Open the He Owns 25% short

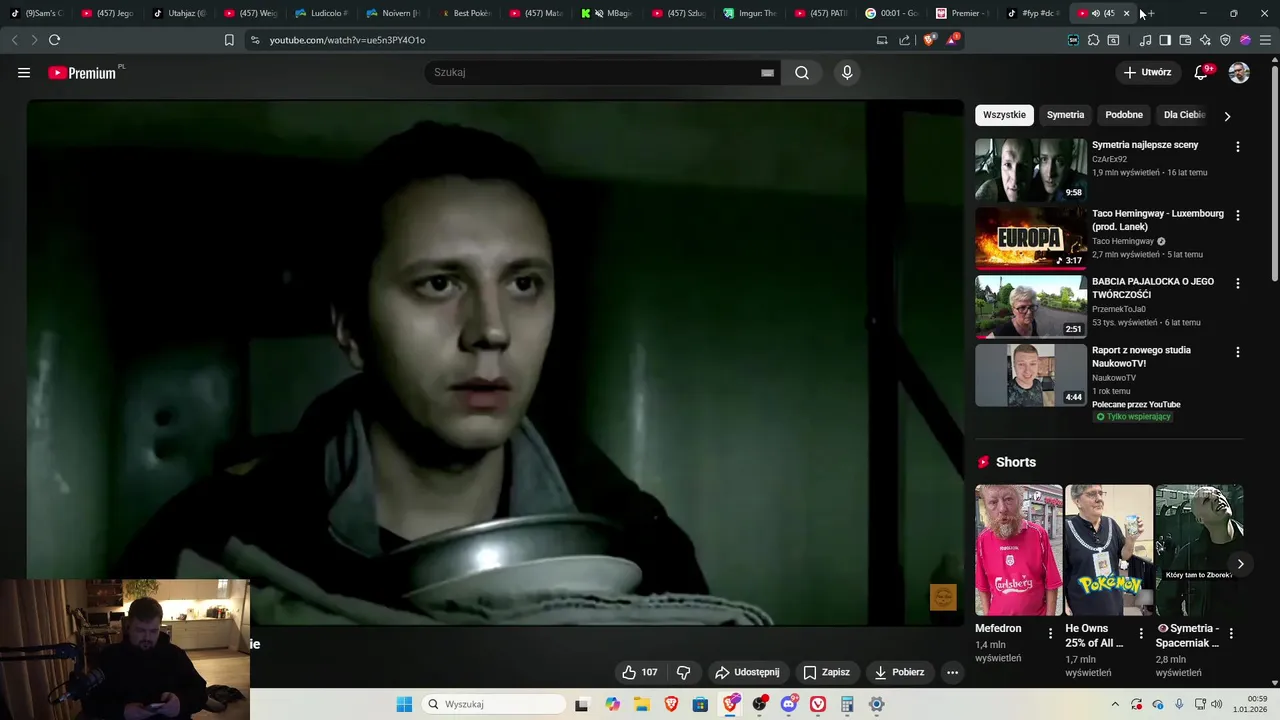(1109, 550)
